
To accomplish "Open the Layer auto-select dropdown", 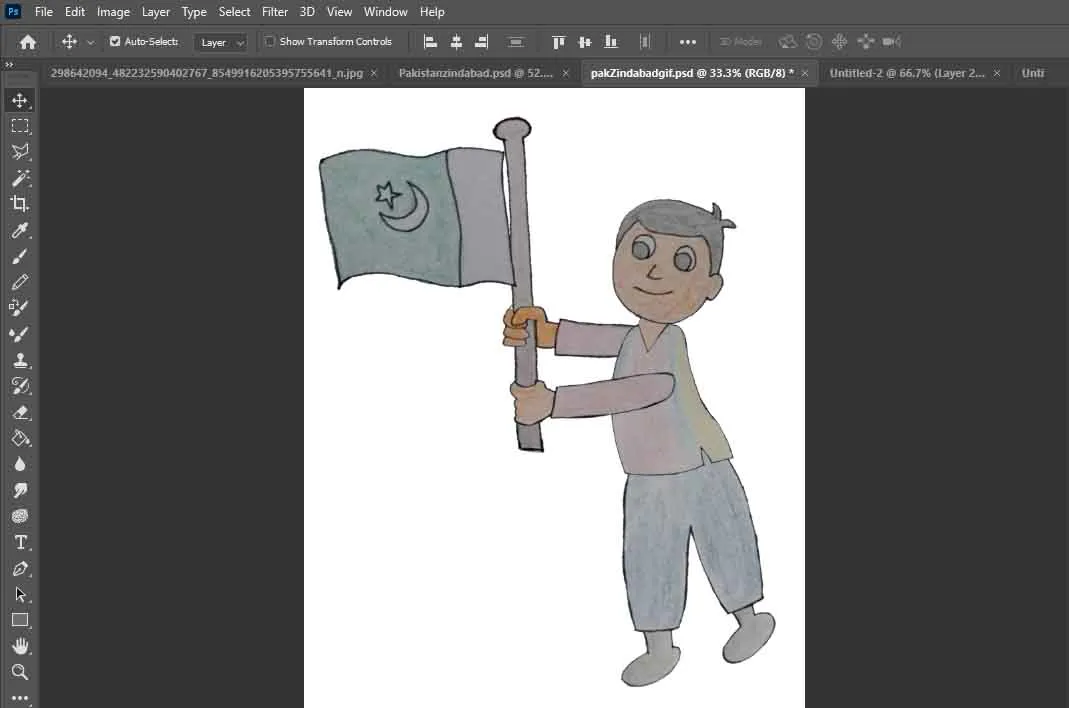I will [x=221, y=42].
